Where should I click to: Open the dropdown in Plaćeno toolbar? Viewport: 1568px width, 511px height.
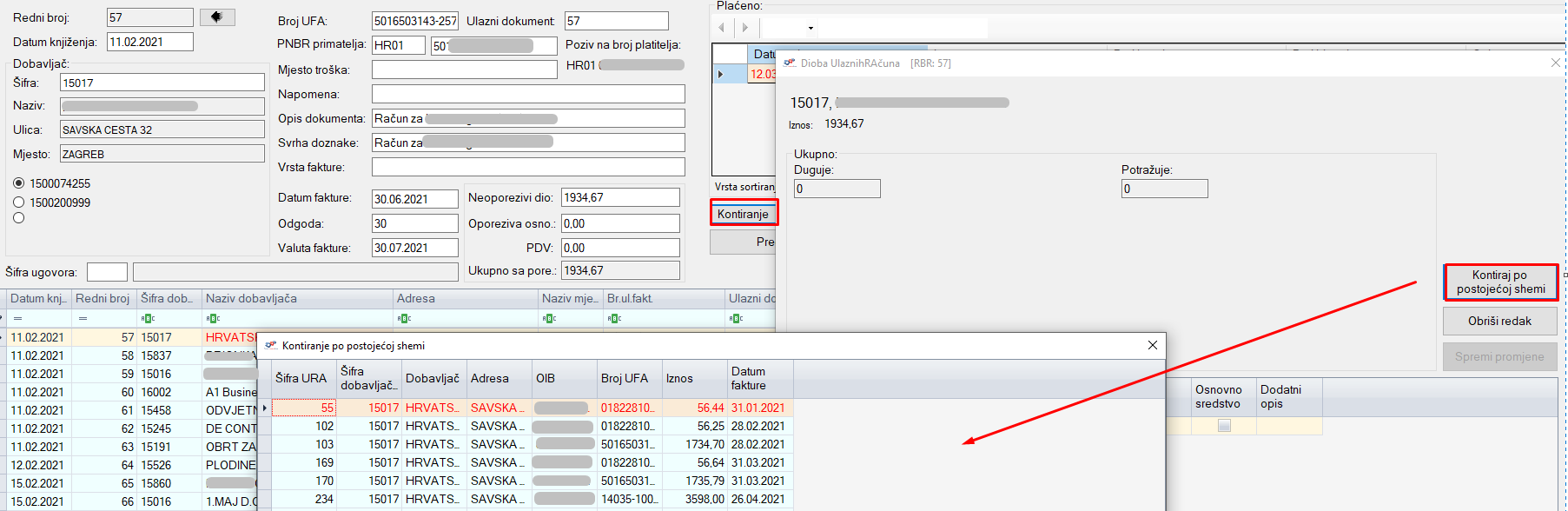coord(810,29)
